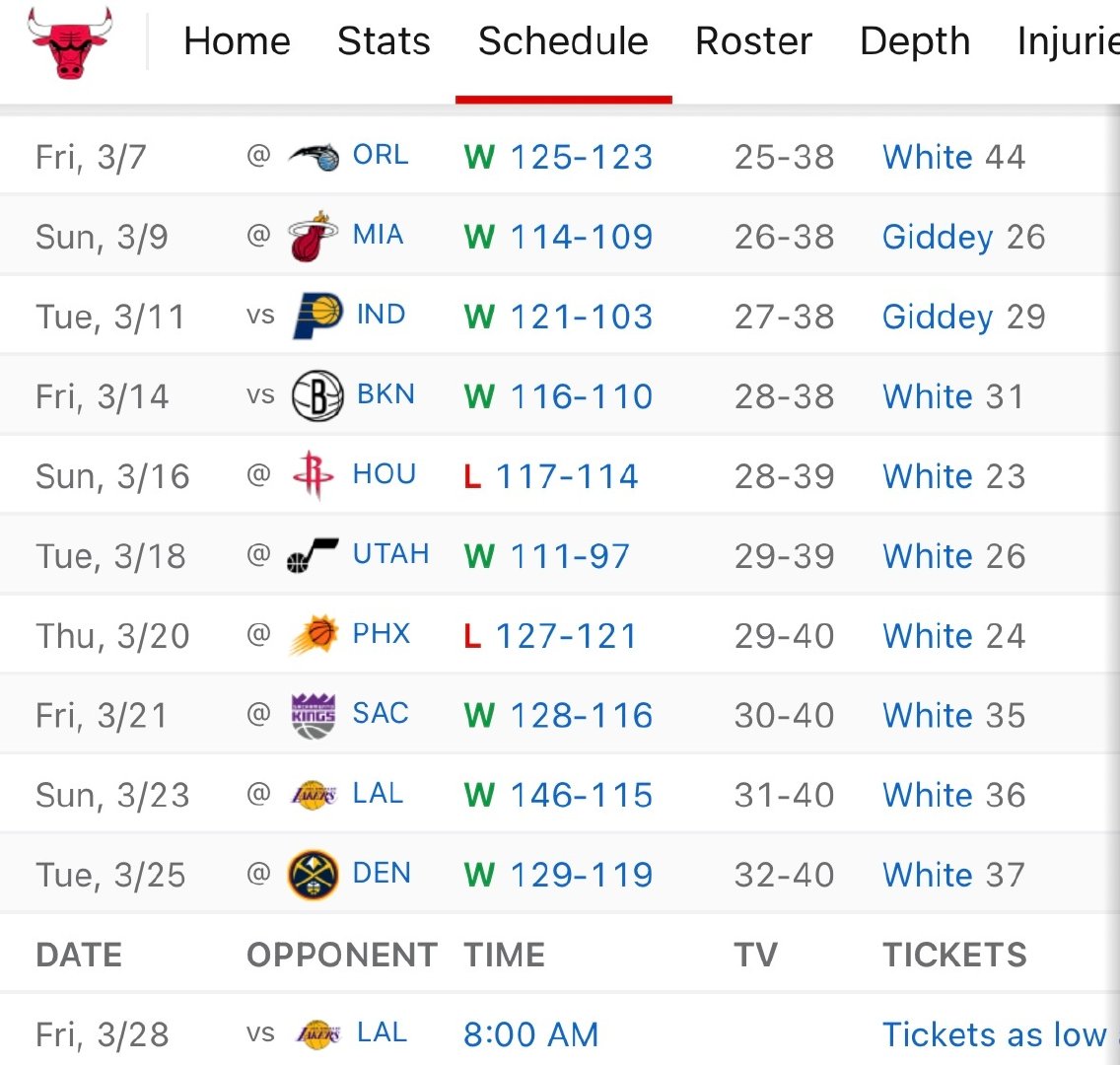Select the Miami Heat logo
This screenshot has width=1120, height=1065.
click(313, 237)
